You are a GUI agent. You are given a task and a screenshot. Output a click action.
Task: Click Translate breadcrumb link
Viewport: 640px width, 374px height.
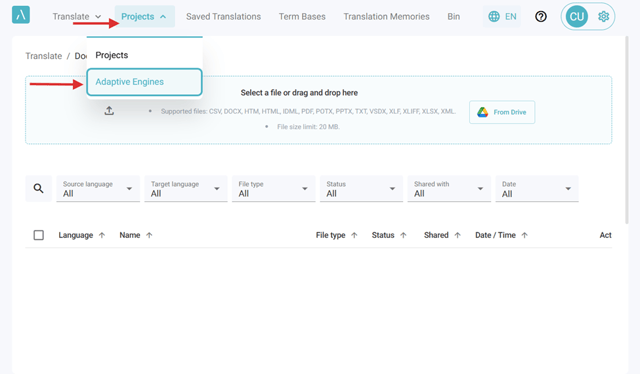44,56
